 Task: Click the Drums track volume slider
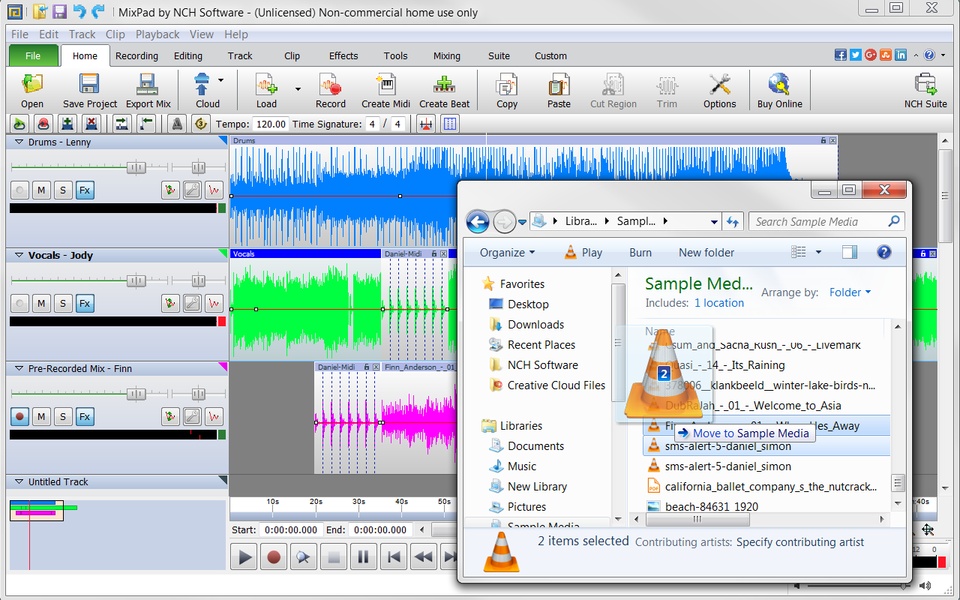[x=137, y=167]
